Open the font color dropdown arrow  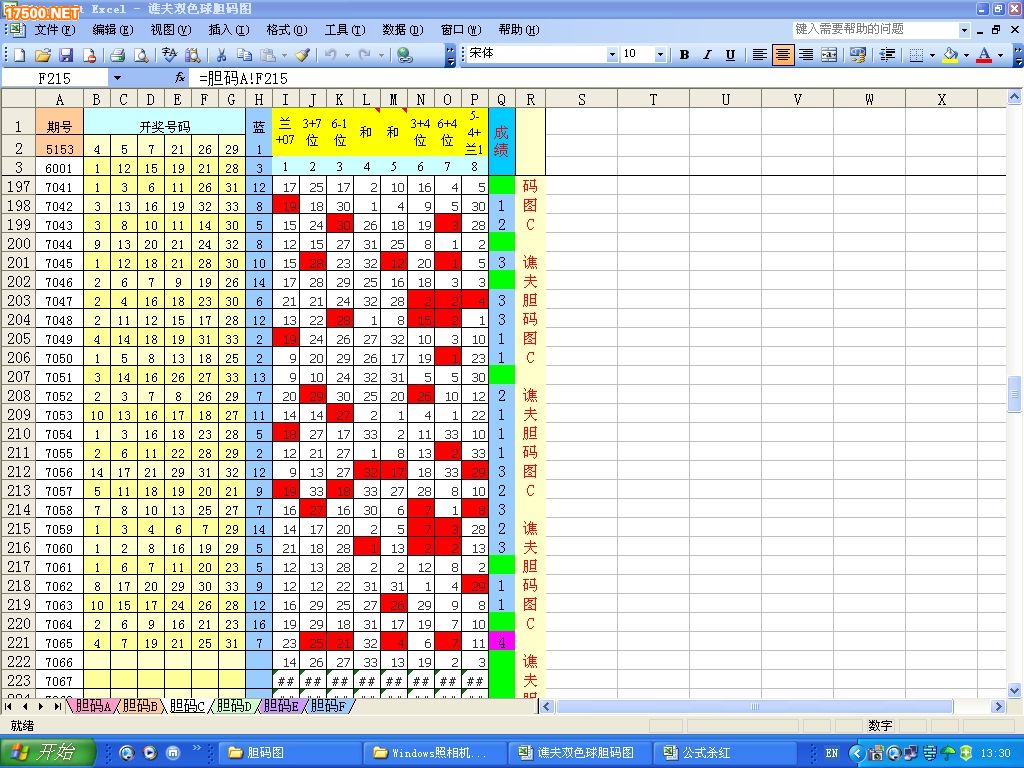pos(1000,55)
